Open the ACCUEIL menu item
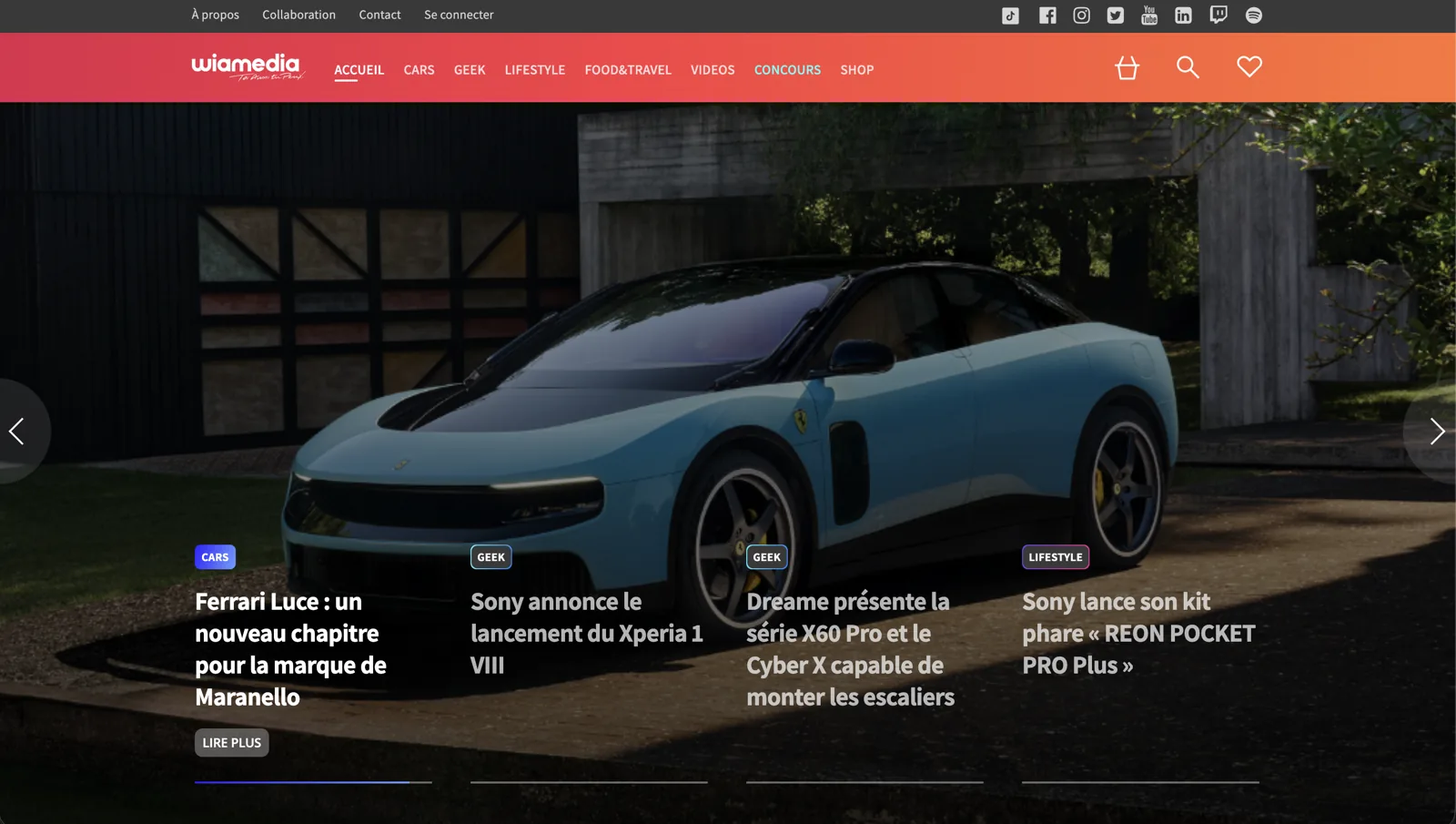1456x824 pixels. (x=359, y=70)
